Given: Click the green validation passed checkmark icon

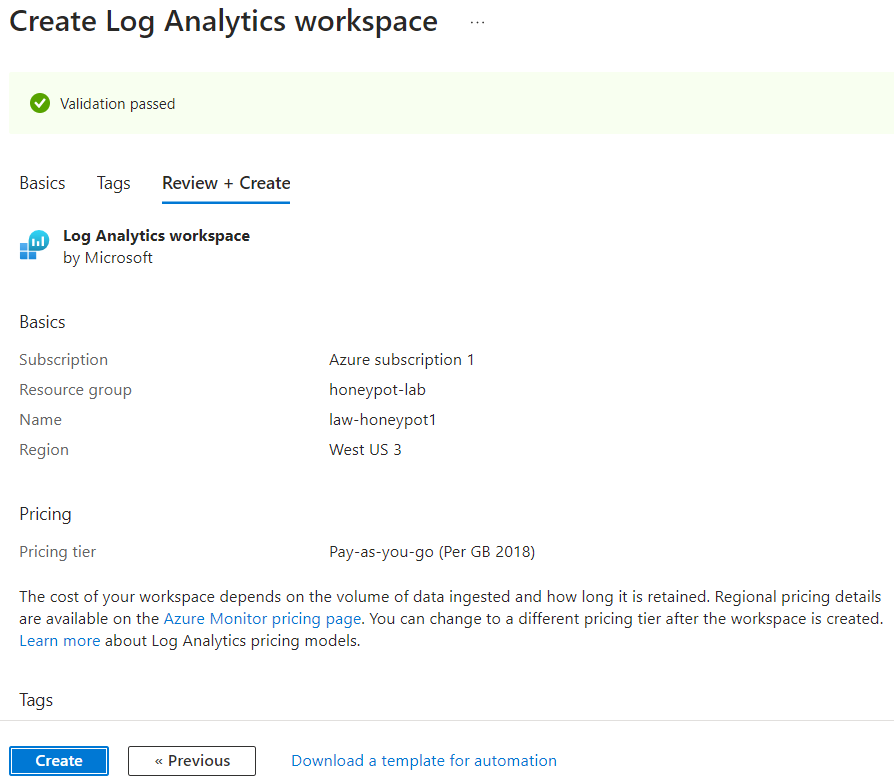Looking at the screenshot, I should 39,103.
